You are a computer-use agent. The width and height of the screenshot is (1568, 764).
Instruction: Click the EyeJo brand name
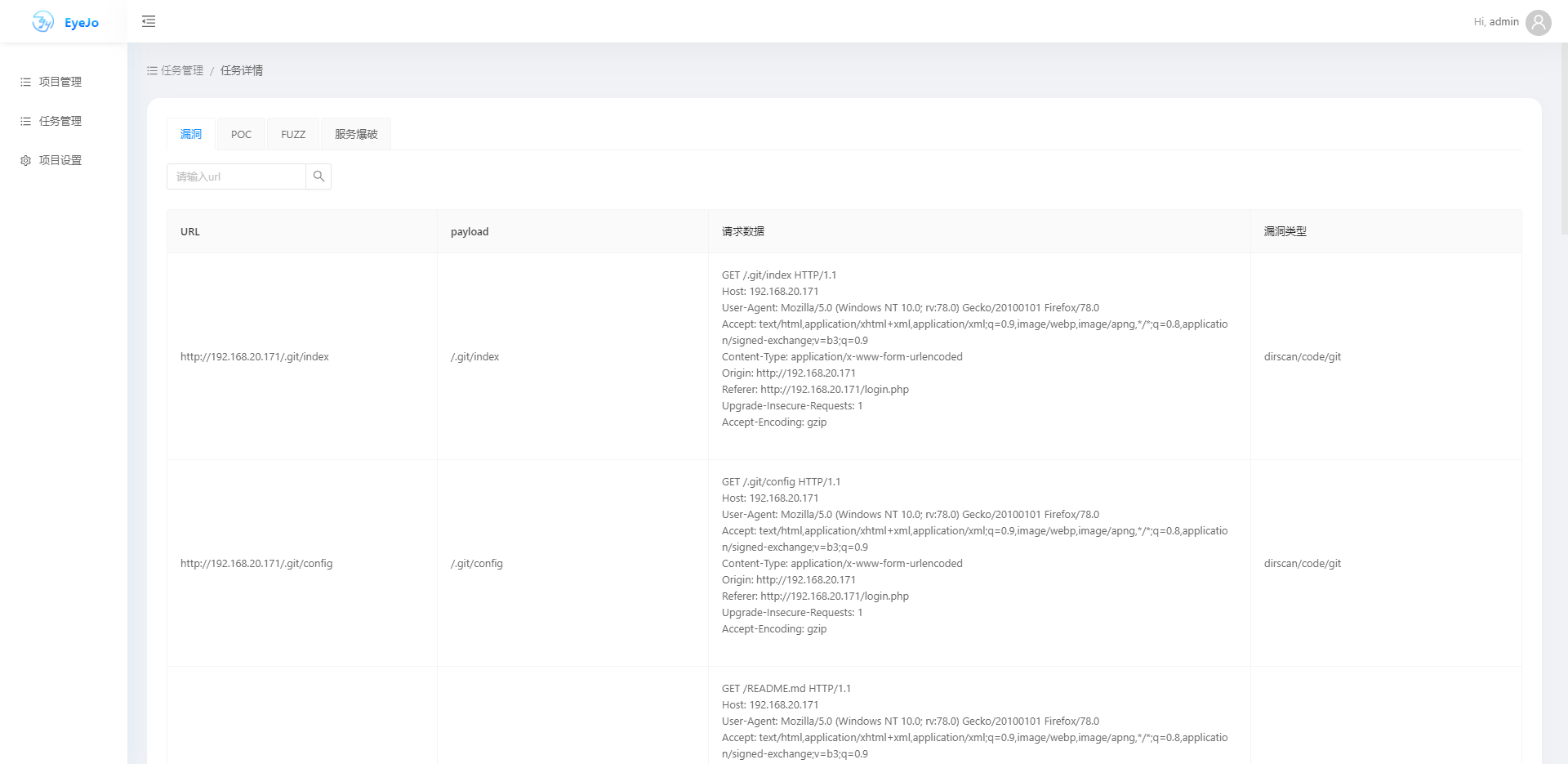(82, 23)
